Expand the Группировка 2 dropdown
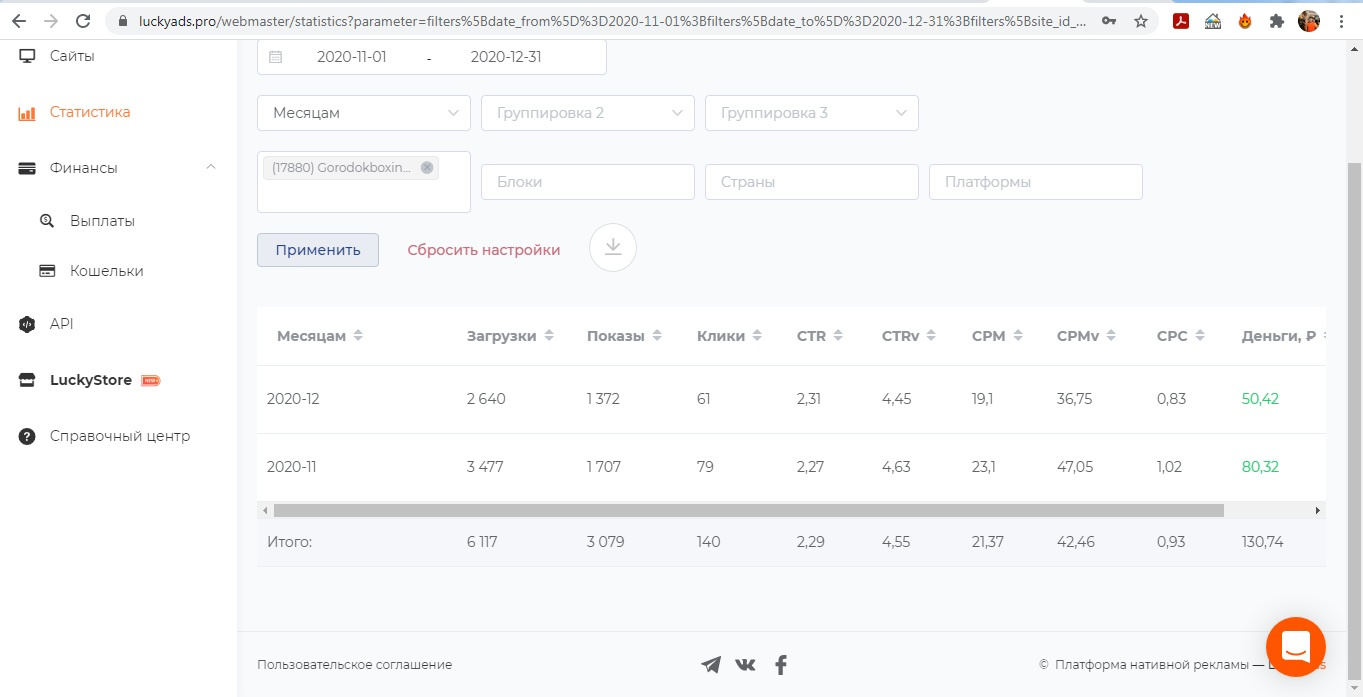Screen dimensions: 1363x697 588,113
